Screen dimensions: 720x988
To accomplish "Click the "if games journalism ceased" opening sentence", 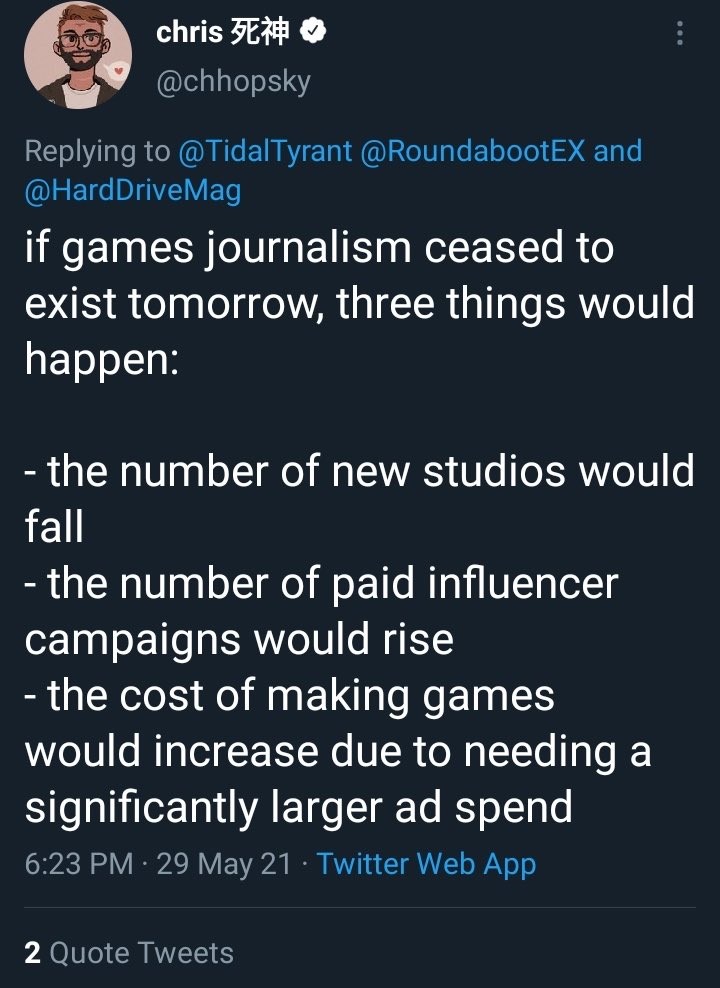I will tap(319, 248).
